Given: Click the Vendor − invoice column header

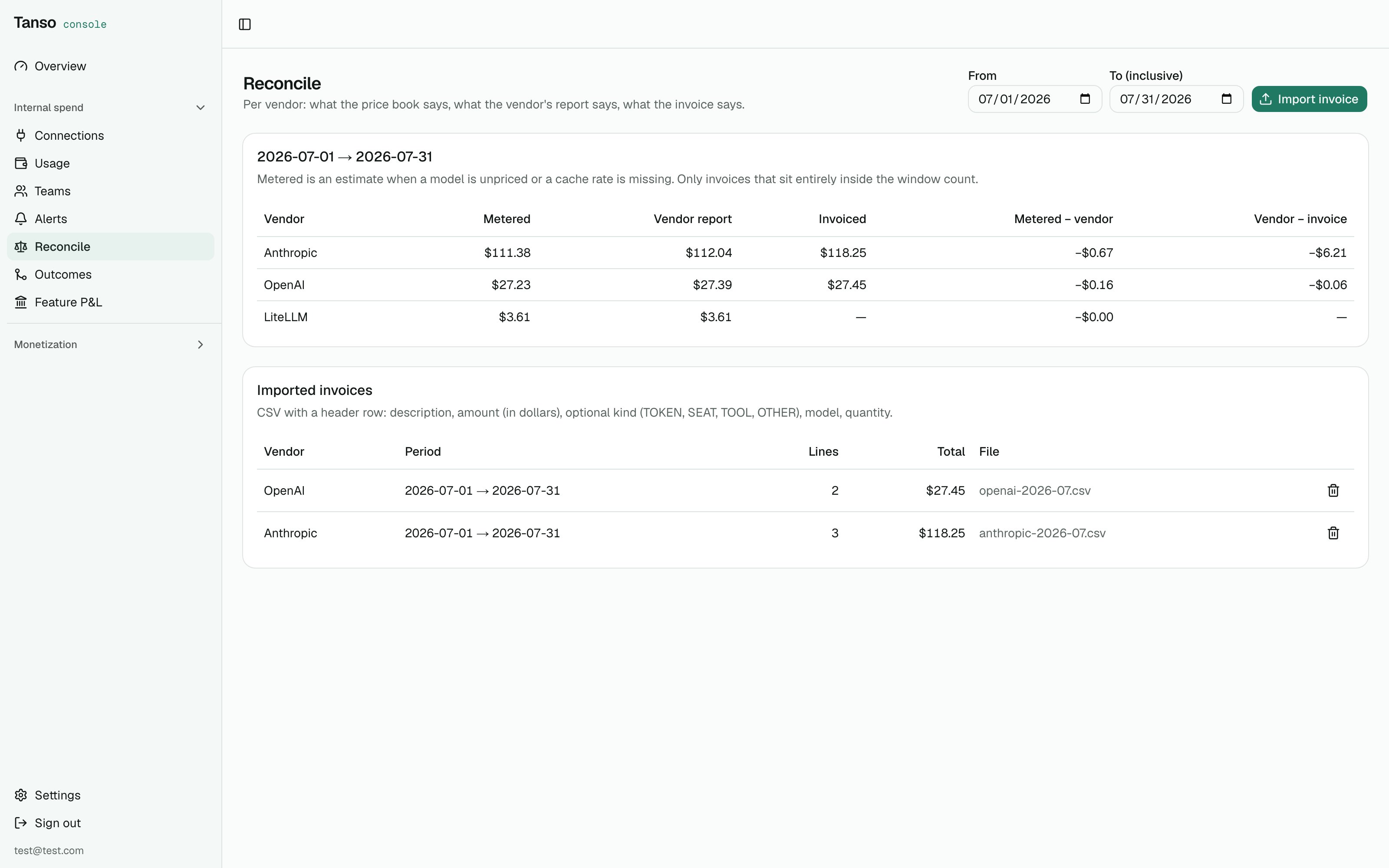Looking at the screenshot, I should [x=1300, y=219].
